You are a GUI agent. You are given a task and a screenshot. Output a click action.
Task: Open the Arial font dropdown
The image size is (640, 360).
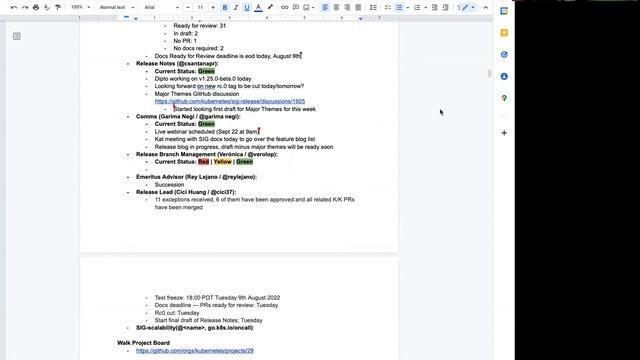(161, 7)
